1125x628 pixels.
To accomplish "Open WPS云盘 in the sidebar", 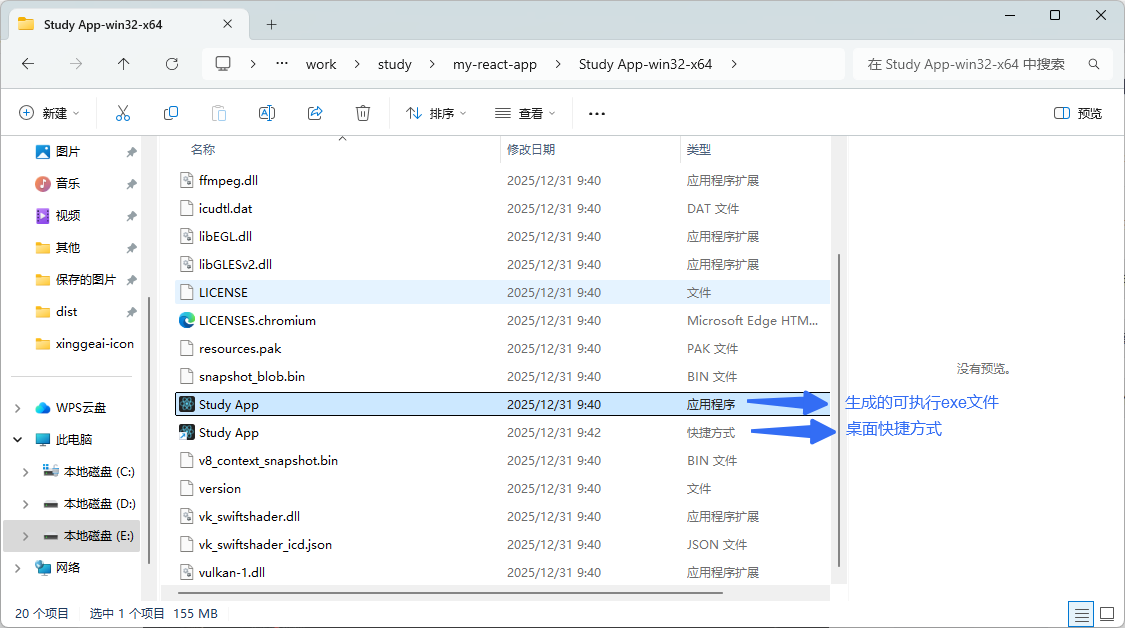I will point(70,408).
